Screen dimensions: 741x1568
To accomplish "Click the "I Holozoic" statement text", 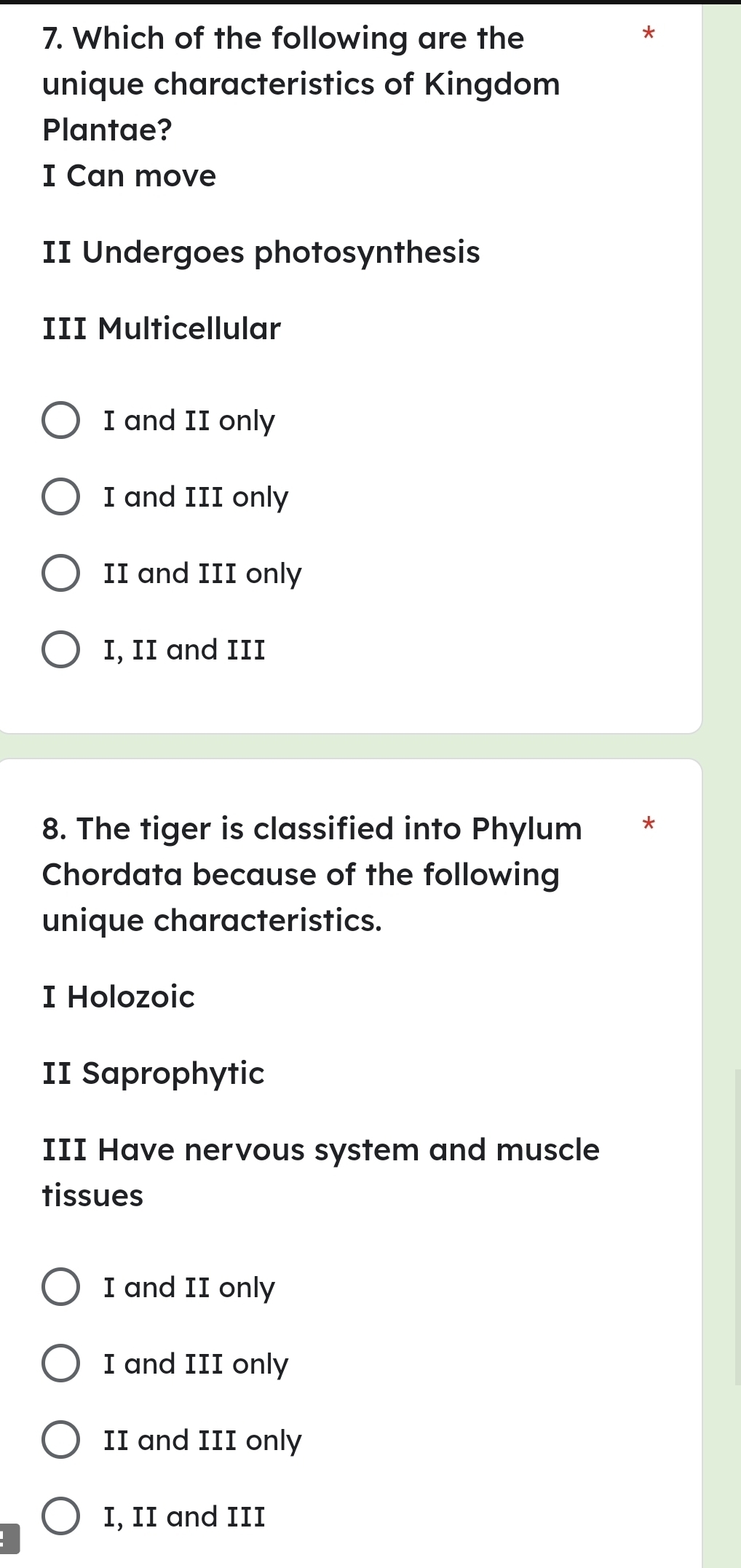I will (x=118, y=997).
